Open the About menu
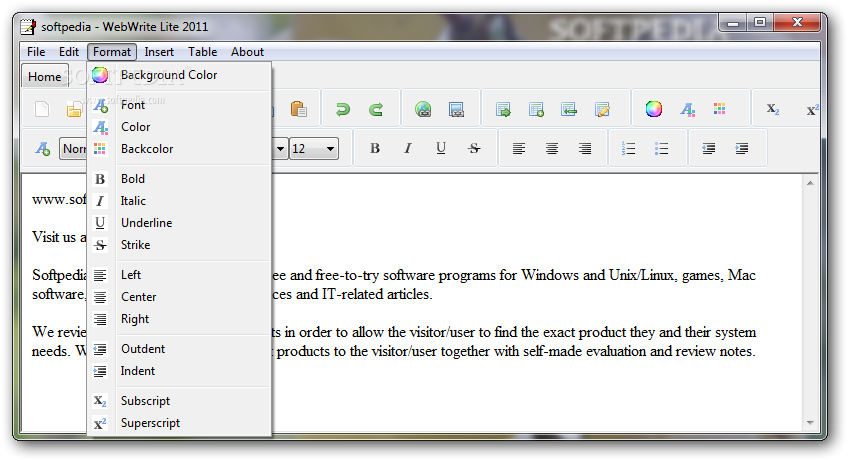The width and height of the screenshot is (848, 461). coord(248,52)
